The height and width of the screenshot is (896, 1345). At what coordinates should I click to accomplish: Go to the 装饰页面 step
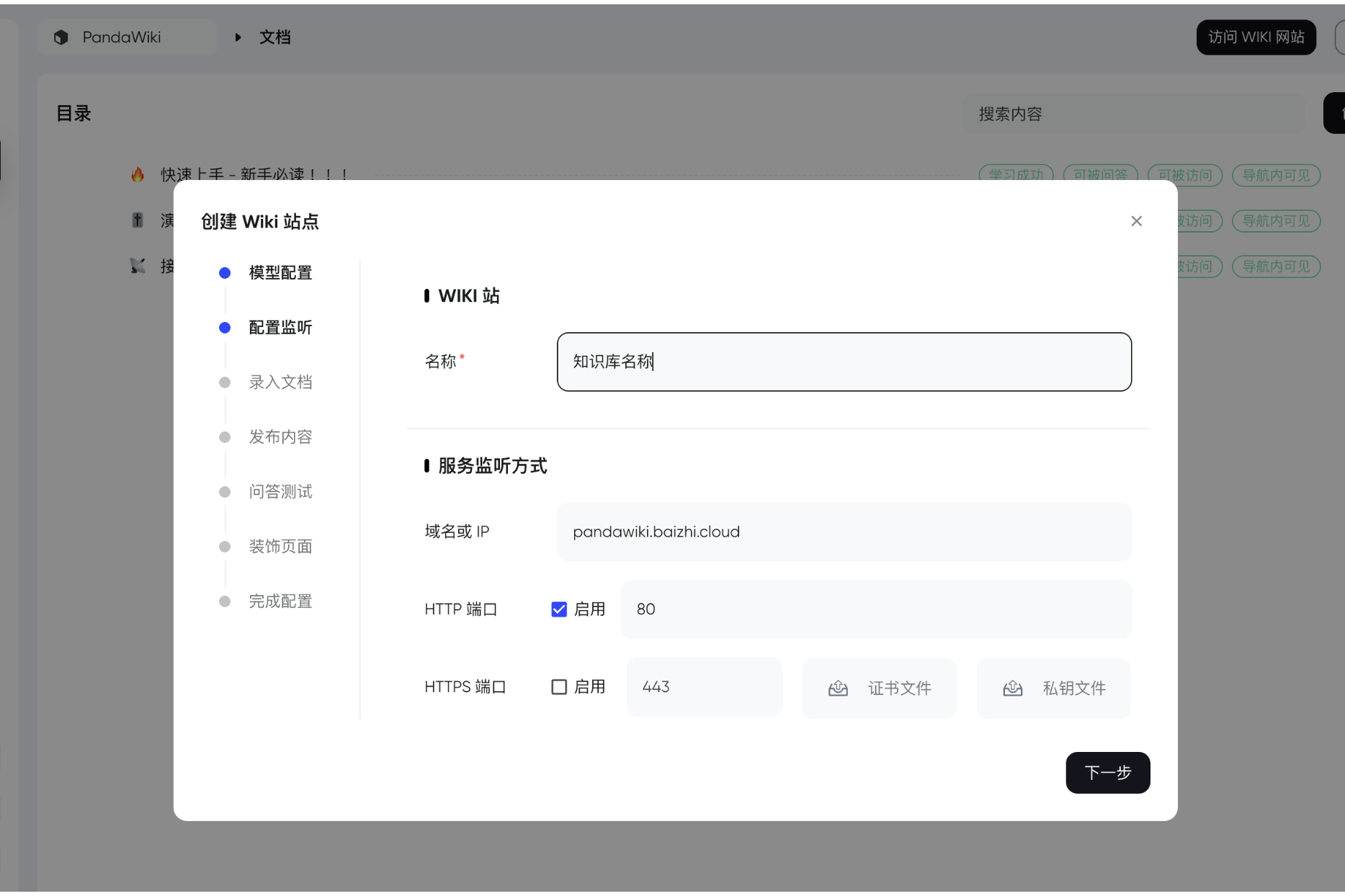coord(280,547)
